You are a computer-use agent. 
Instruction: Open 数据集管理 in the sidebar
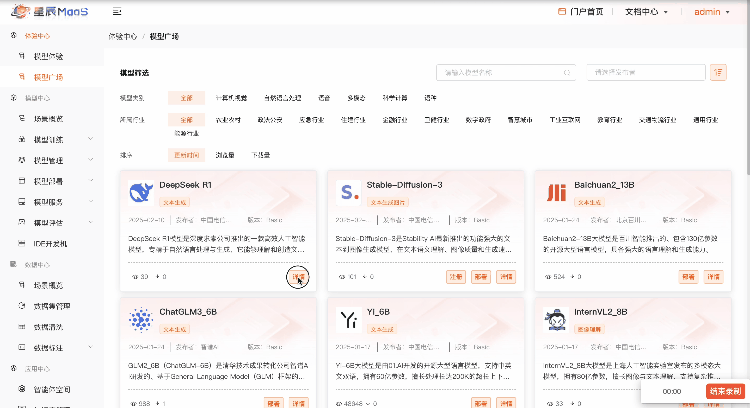pyautogui.click(x=52, y=306)
